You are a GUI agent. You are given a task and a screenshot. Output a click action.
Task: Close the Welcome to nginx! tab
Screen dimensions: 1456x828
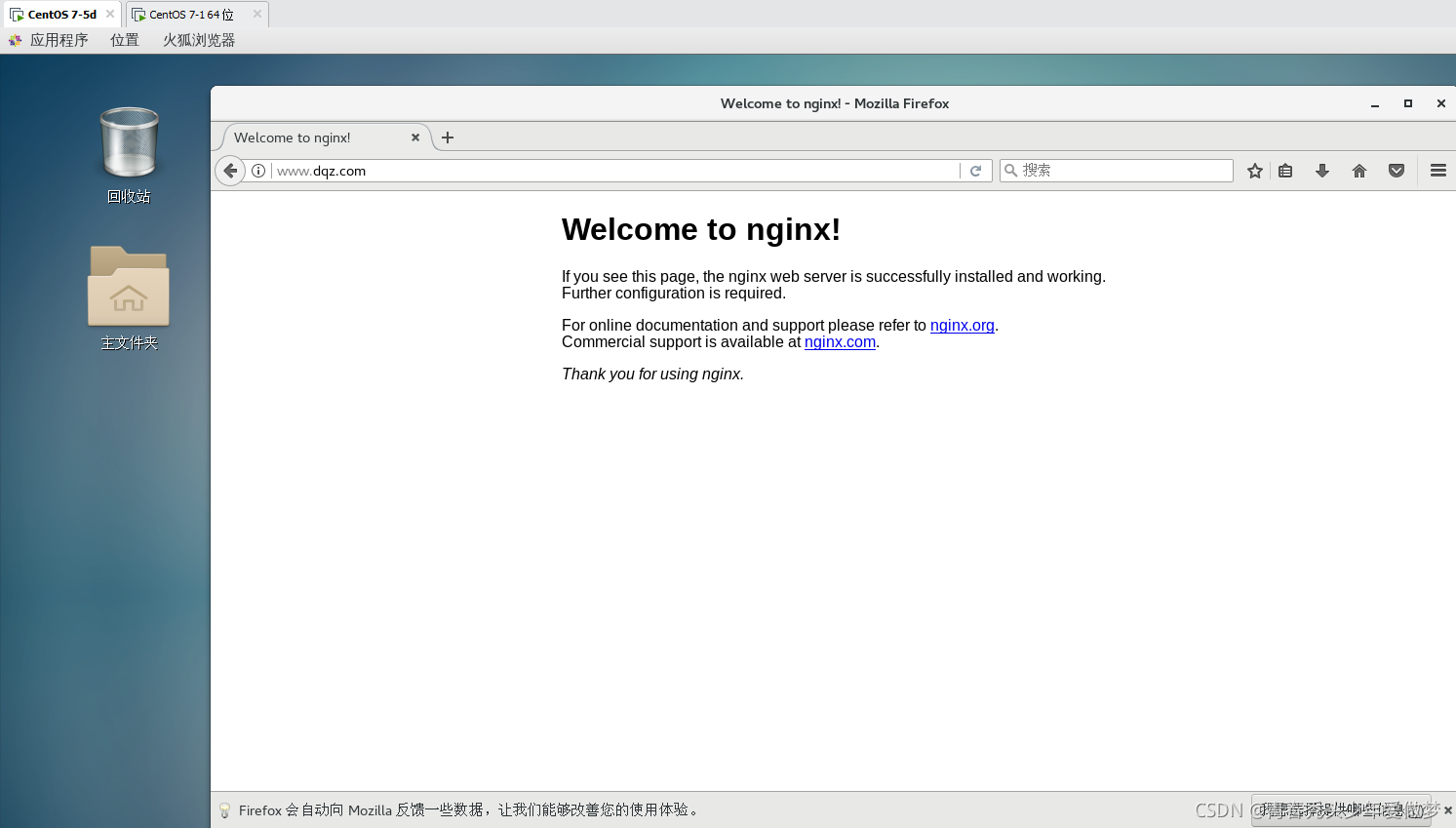point(415,138)
